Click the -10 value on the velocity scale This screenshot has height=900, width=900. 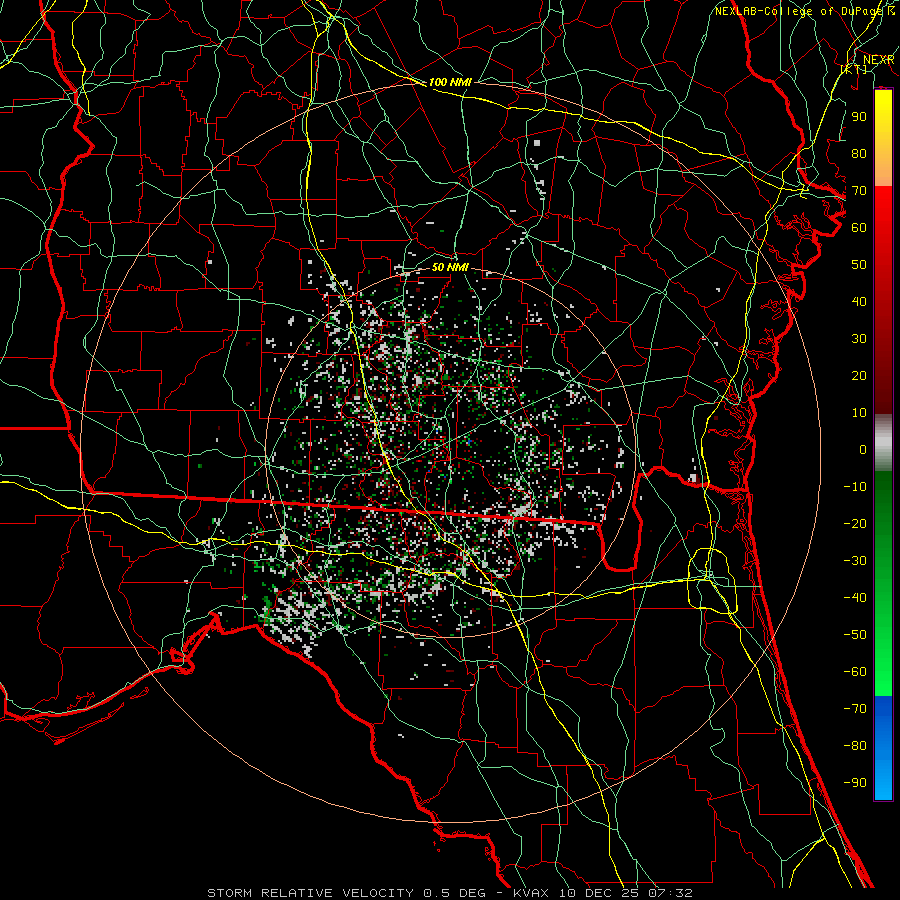coord(855,487)
